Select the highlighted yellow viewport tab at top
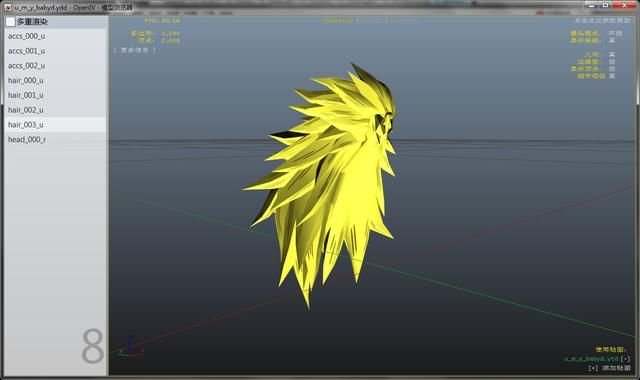 [338, 20]
